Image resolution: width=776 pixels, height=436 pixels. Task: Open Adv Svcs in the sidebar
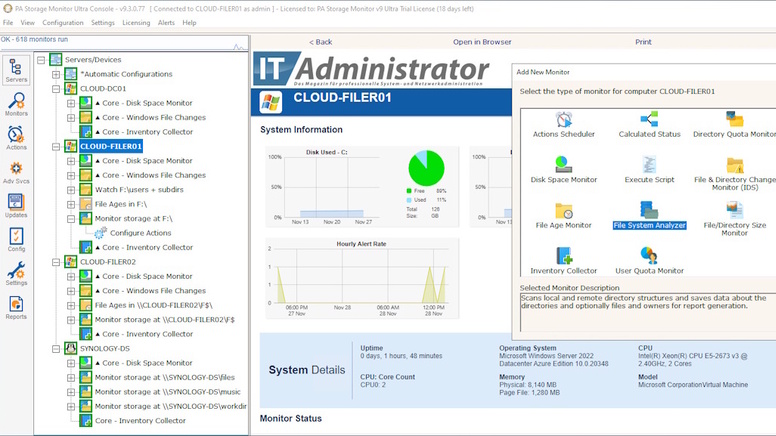coord(16,172)
